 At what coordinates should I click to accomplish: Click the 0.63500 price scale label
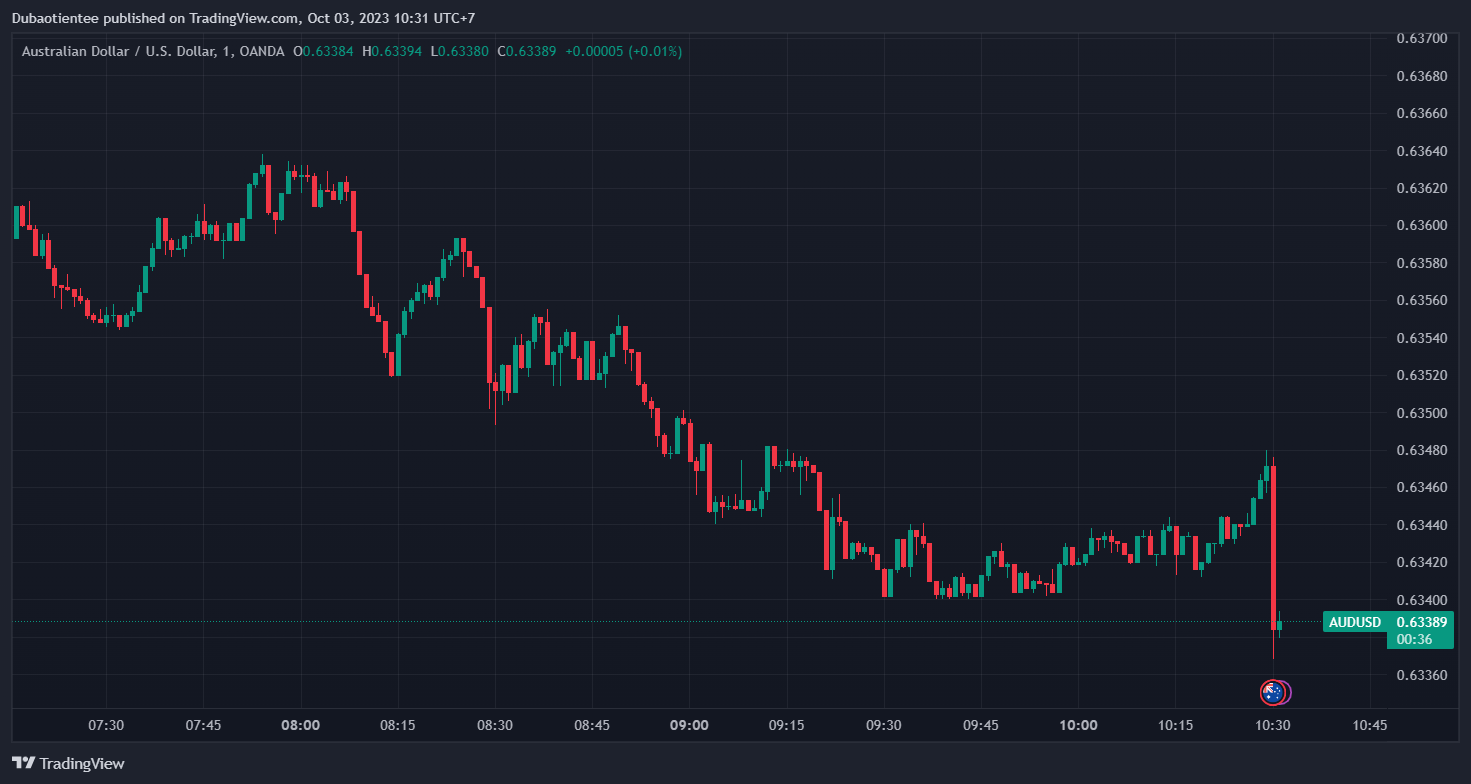(1421, 413)
